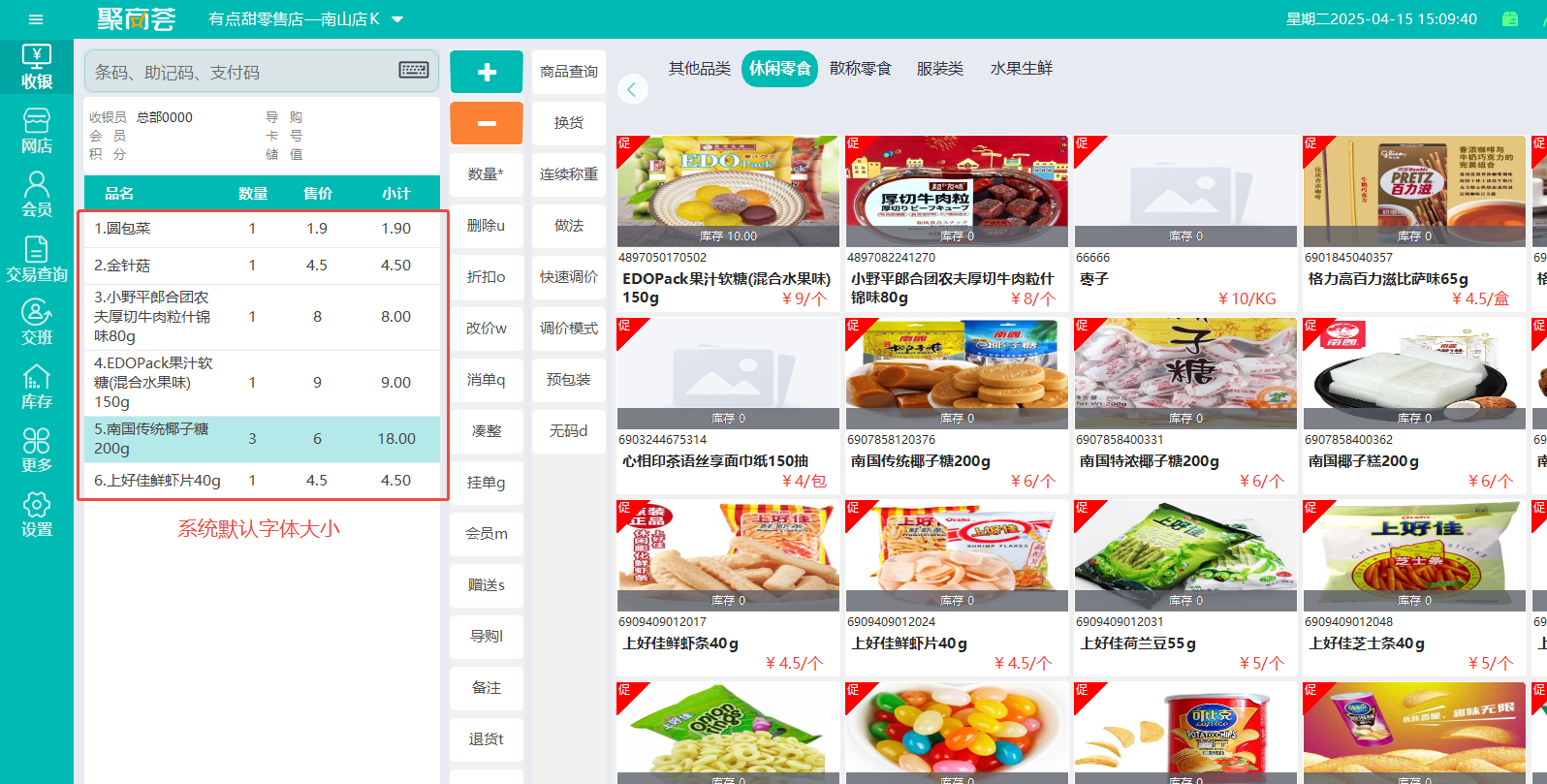
Task: Open the 交易查询 transaction query icon
Action: 37,259
